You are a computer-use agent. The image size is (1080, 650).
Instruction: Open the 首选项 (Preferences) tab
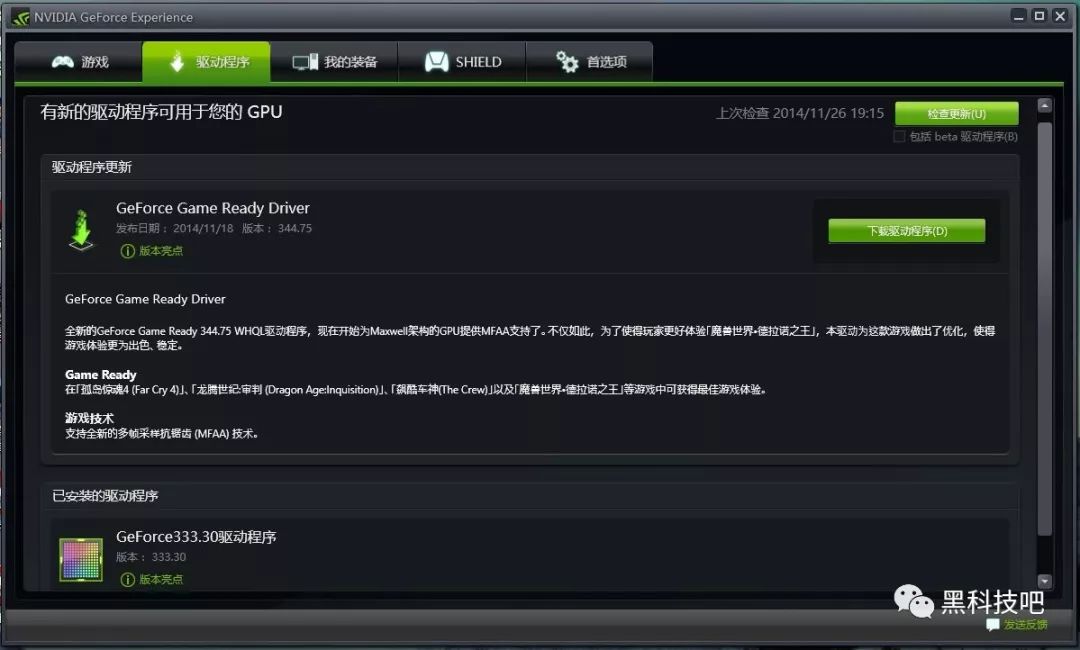pos(590,62)
